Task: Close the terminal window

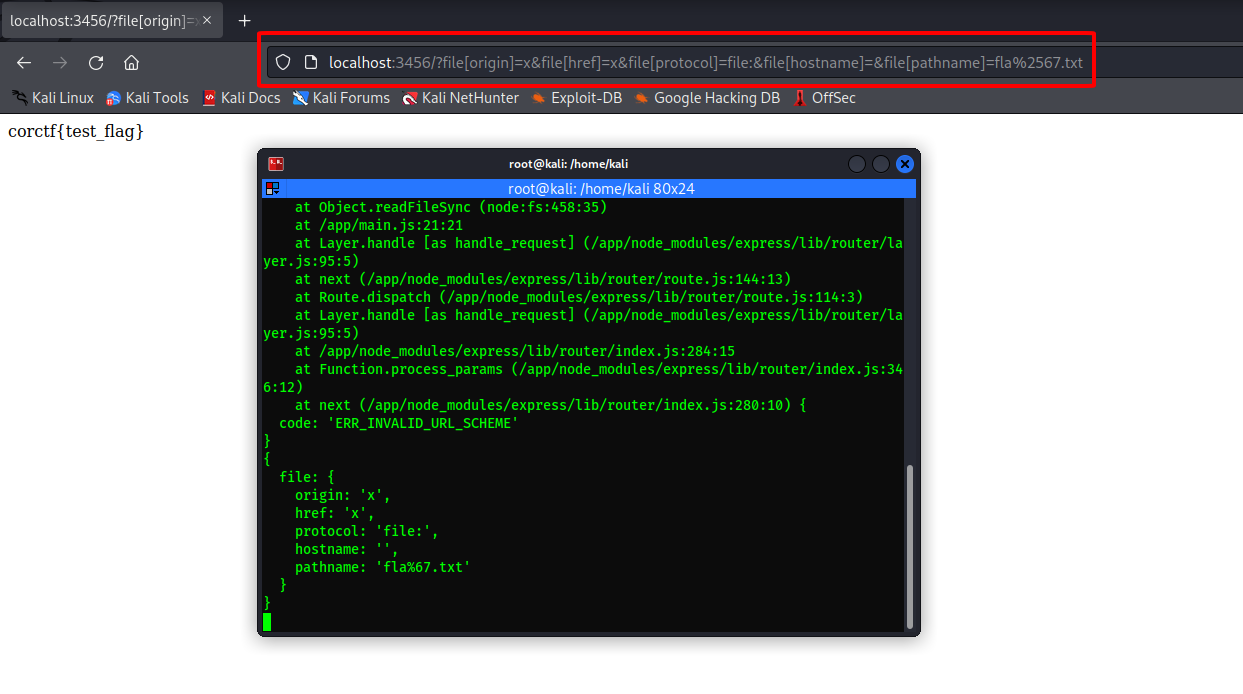Action: pos(905,164)
